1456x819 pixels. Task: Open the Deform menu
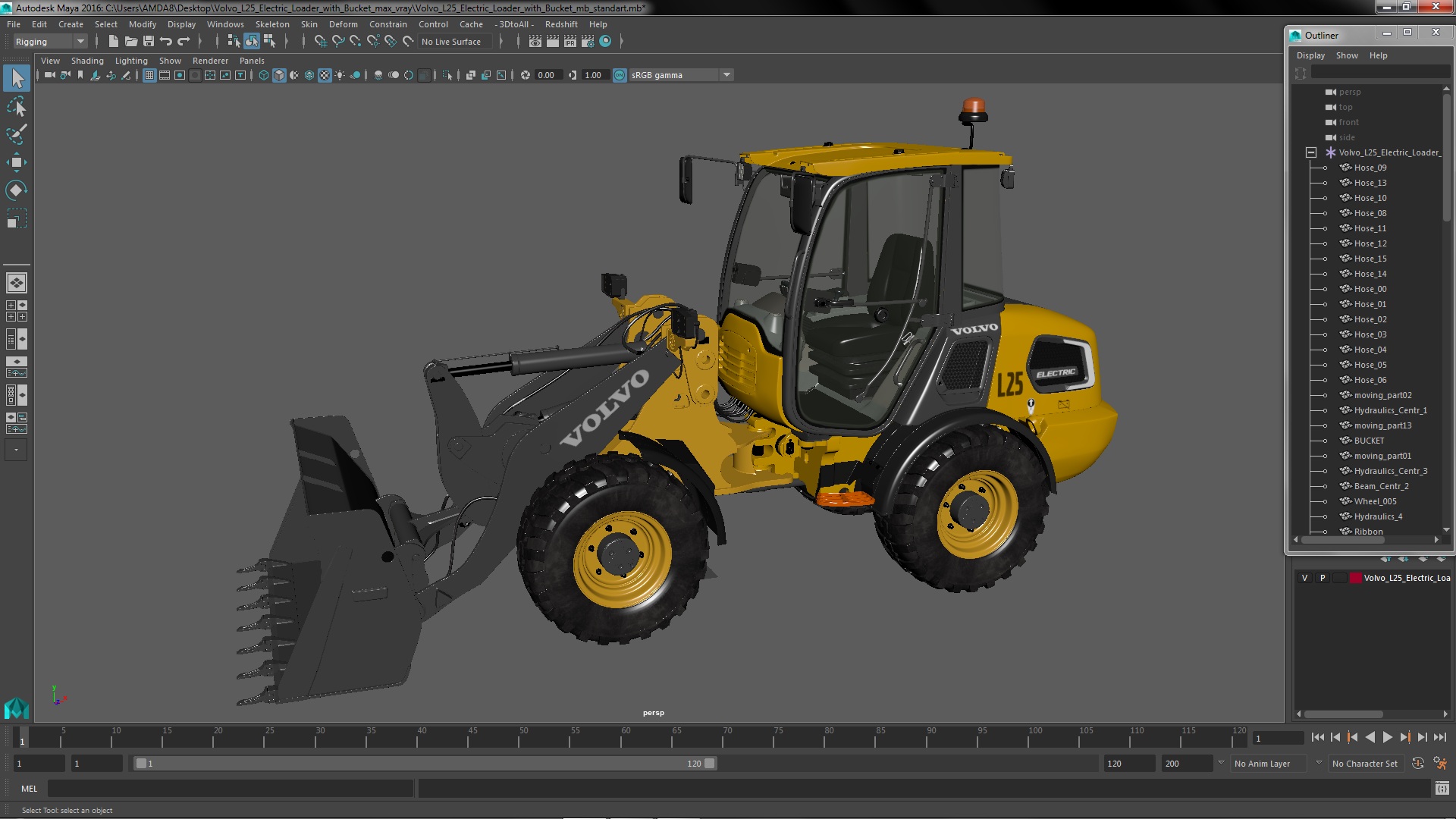(344, 24)
